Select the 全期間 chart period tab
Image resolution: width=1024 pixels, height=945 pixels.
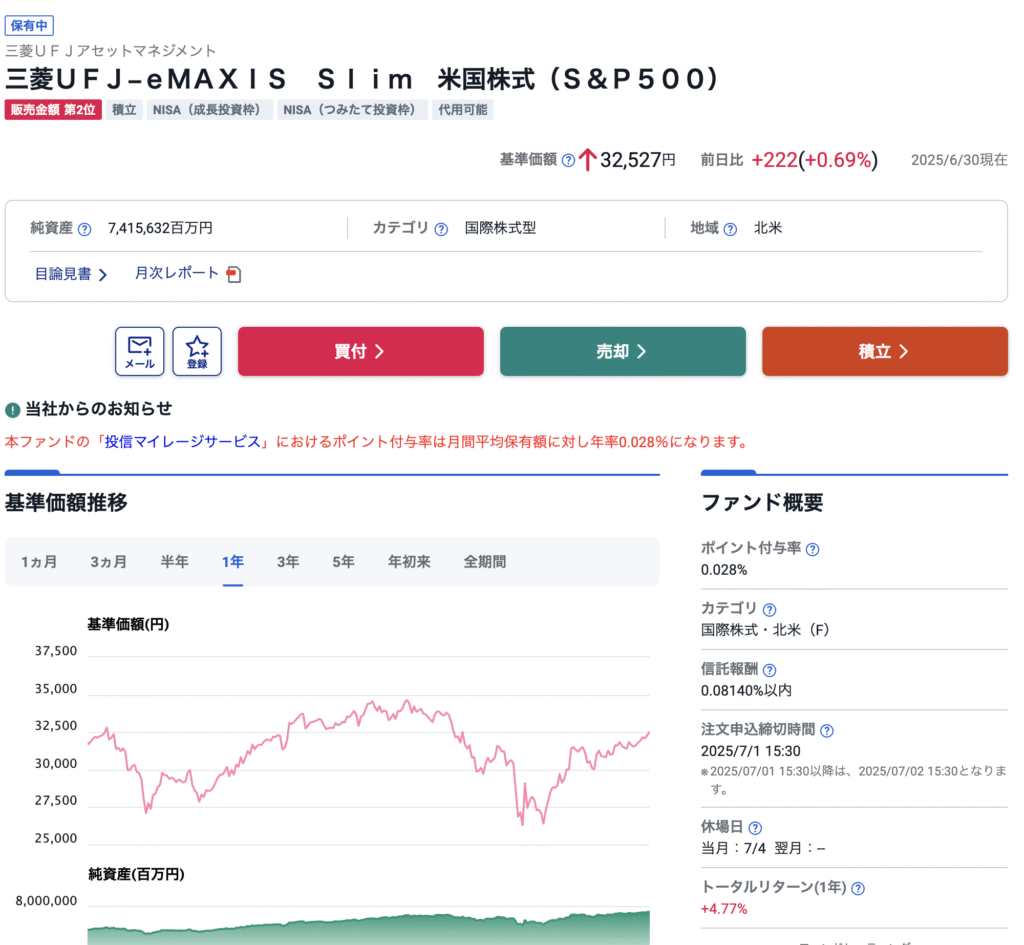click(485, 562)
